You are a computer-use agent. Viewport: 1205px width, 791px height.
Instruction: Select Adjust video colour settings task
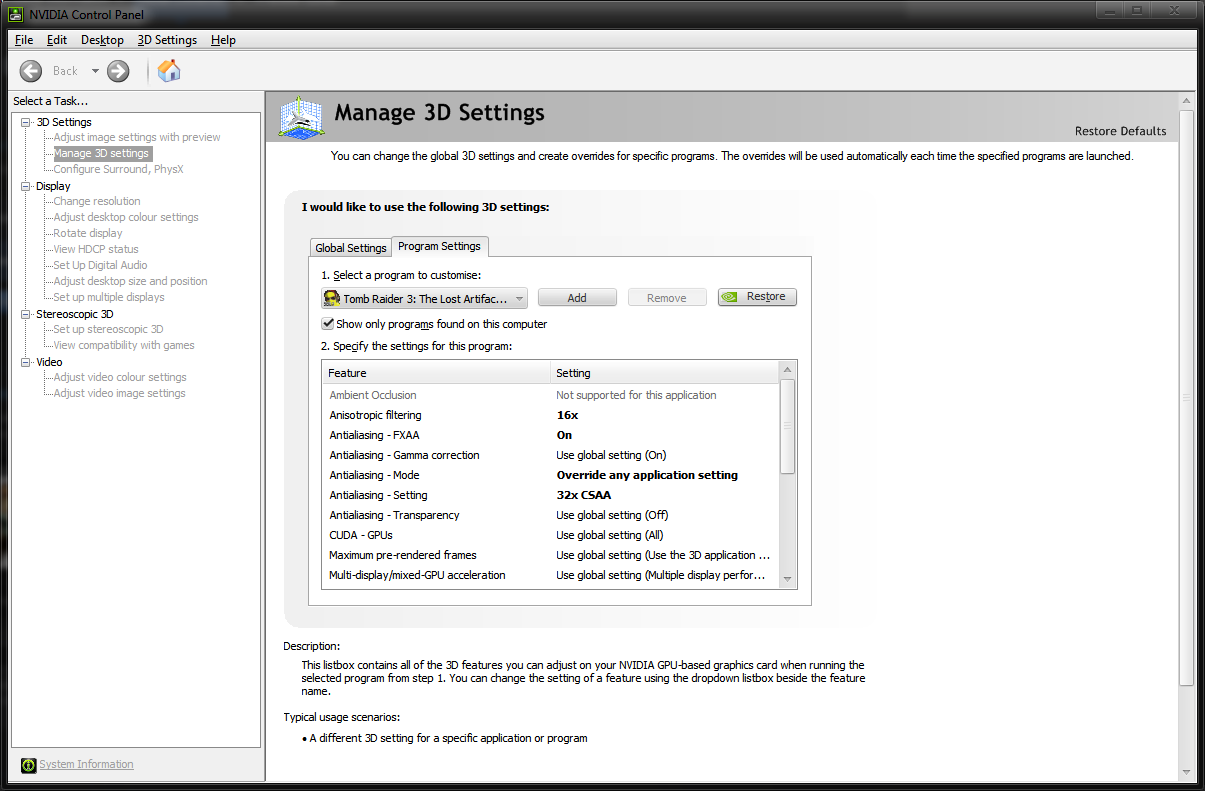(x=120, y=378)
